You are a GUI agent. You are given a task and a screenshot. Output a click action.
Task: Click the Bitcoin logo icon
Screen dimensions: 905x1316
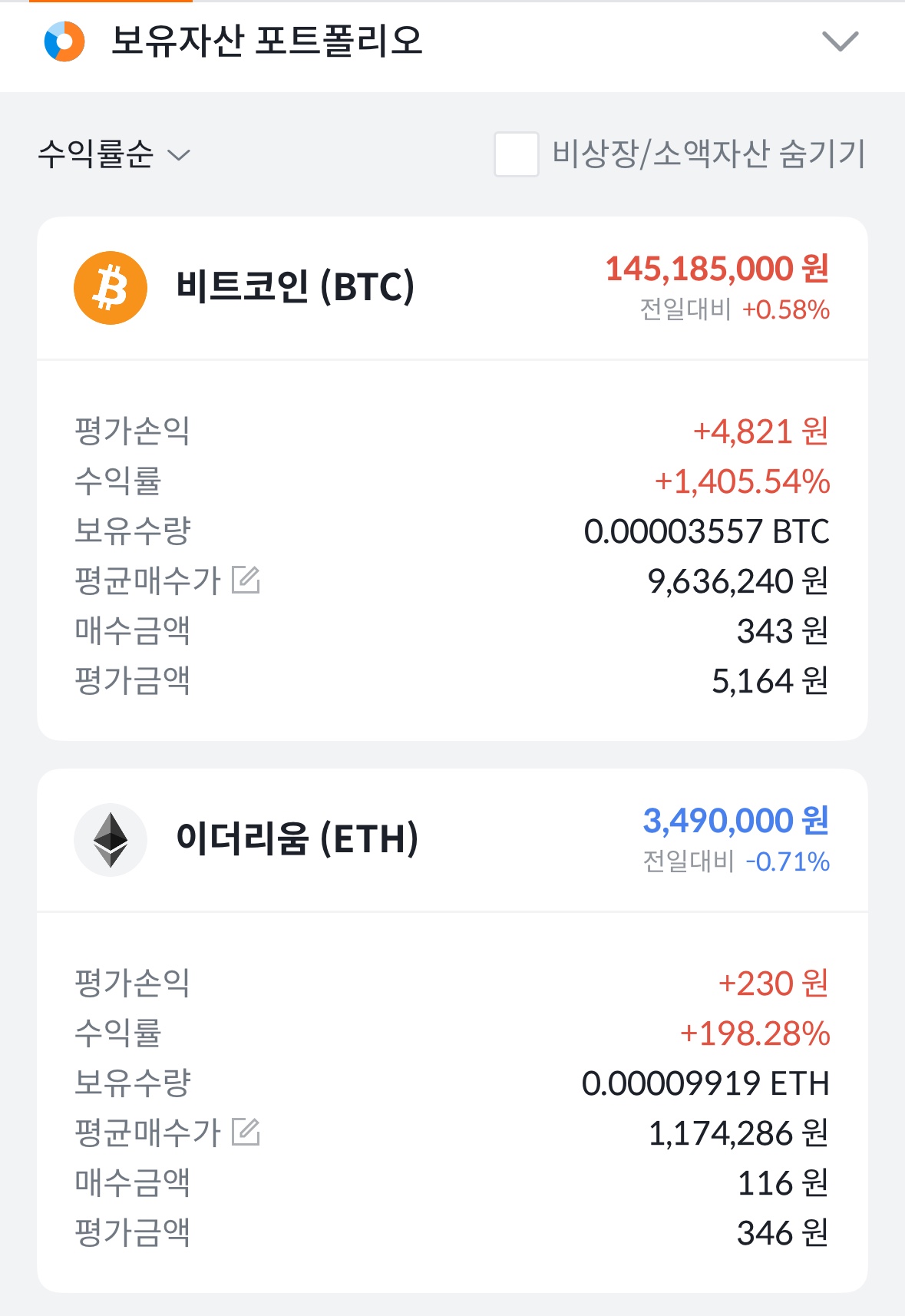pos(111,288)
